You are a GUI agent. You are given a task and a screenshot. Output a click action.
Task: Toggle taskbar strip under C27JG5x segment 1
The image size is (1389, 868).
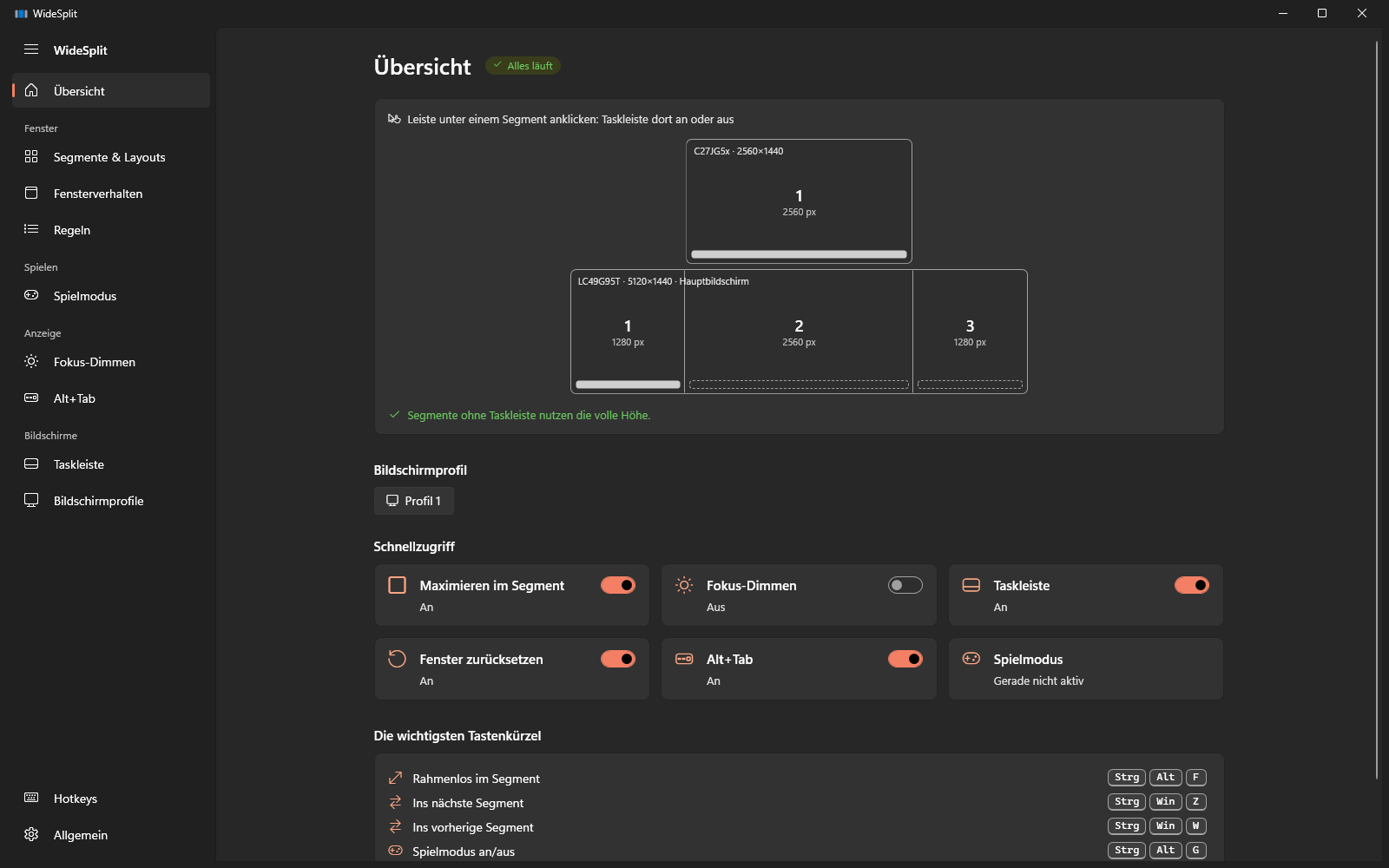pyautogui.click(x=799, y=254)
